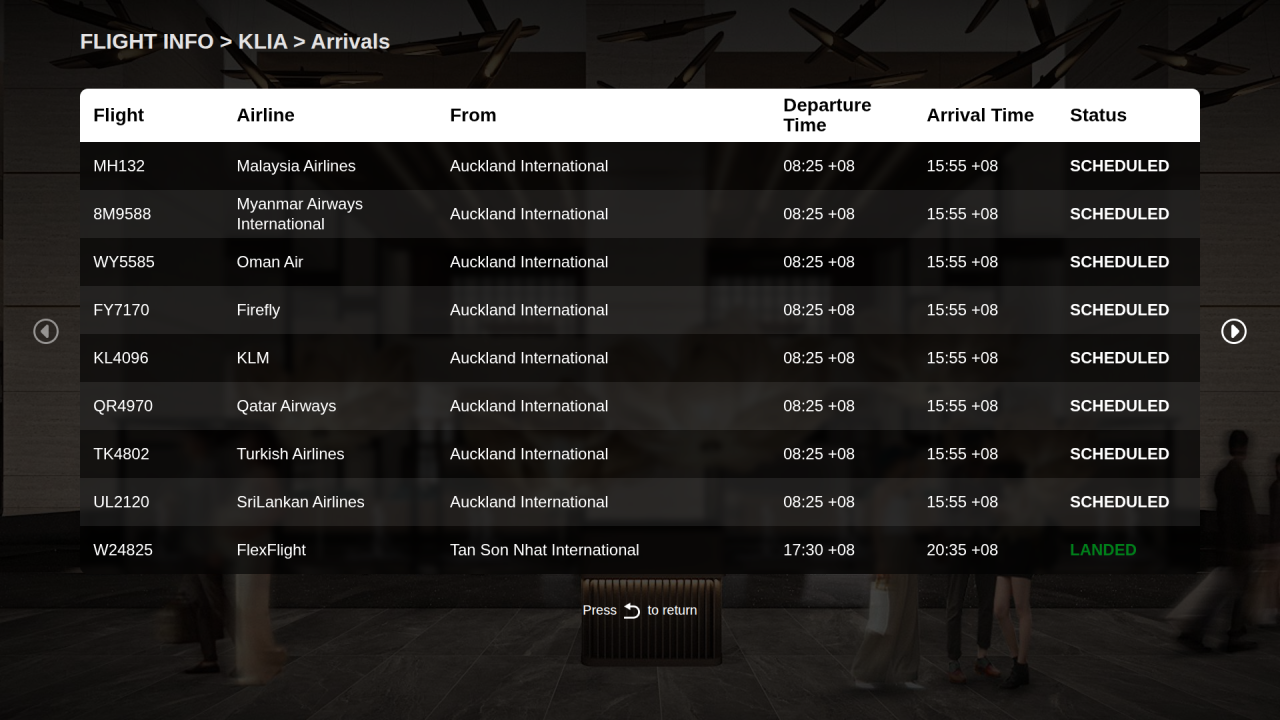Viewport: 1280px width, 720px height.
Task: Sort by the Airline column header
Action: 265,115
